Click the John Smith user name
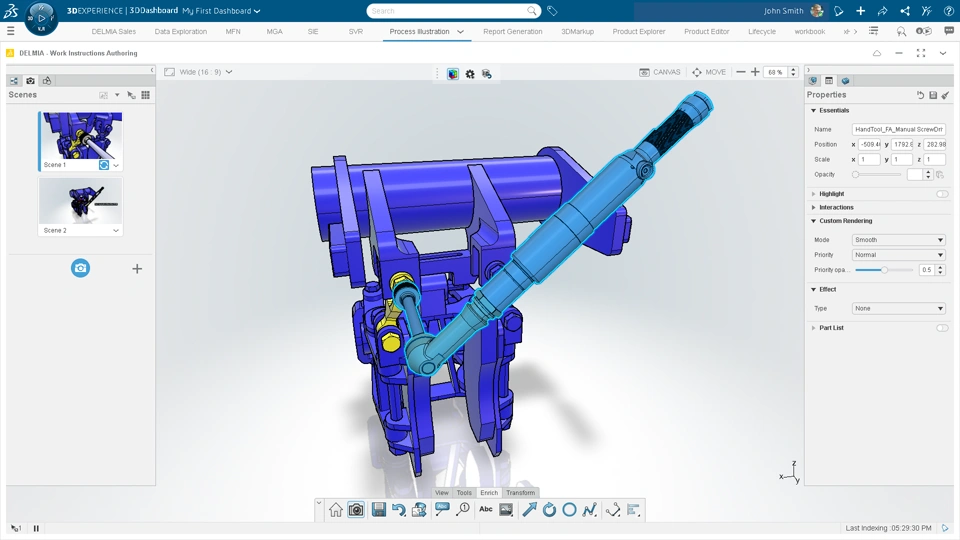Image resolution: width=960 pixels, height=540 pixels. 783,11
